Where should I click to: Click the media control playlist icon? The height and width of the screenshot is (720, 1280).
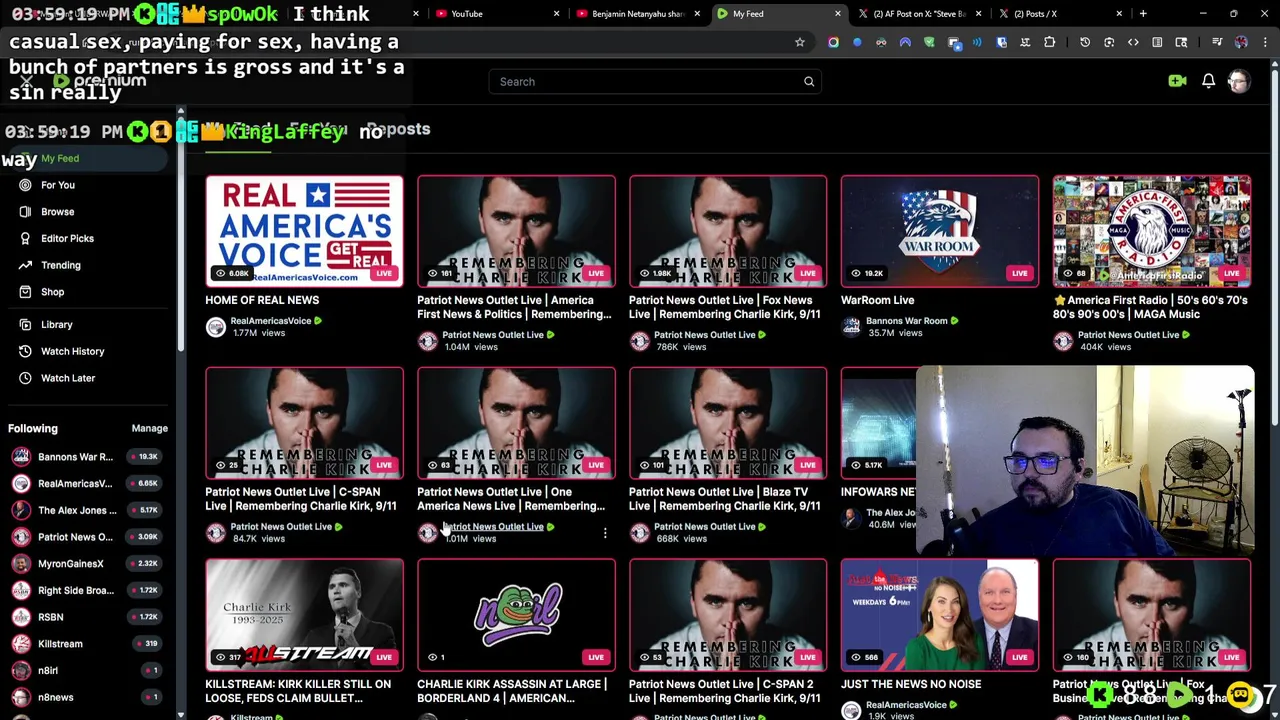pos(1217,42)
